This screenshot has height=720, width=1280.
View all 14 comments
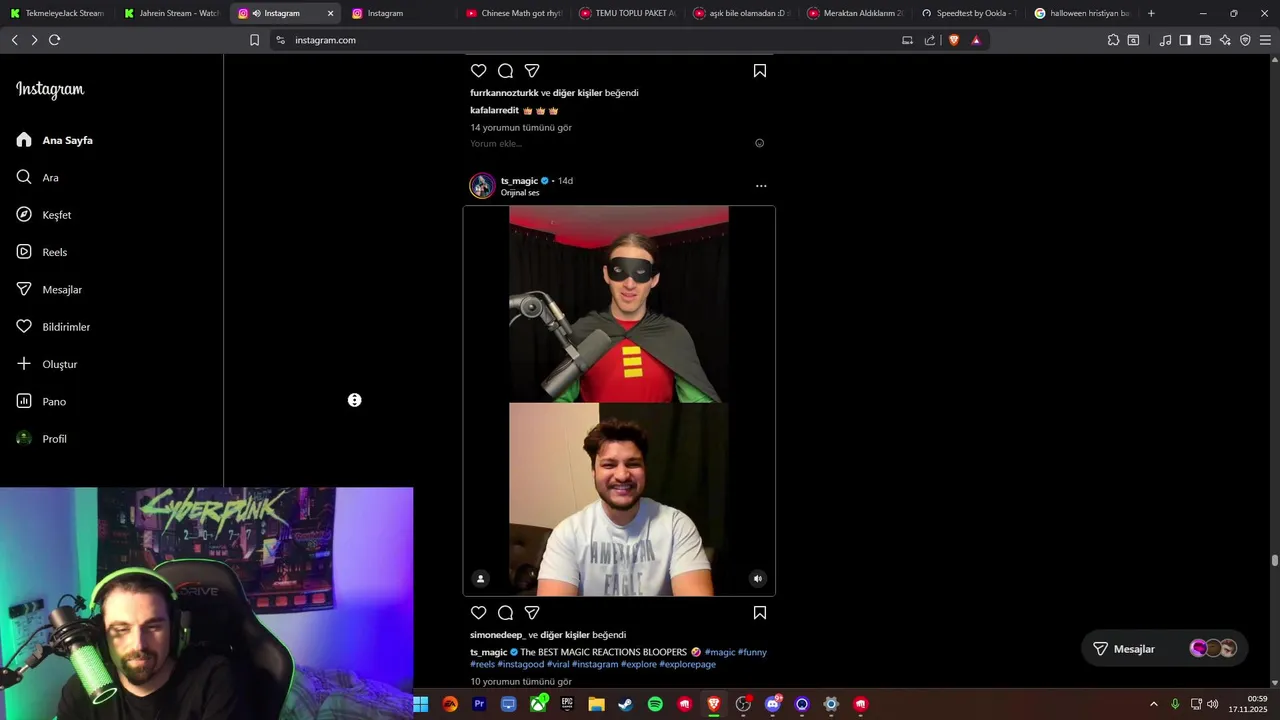521,128
